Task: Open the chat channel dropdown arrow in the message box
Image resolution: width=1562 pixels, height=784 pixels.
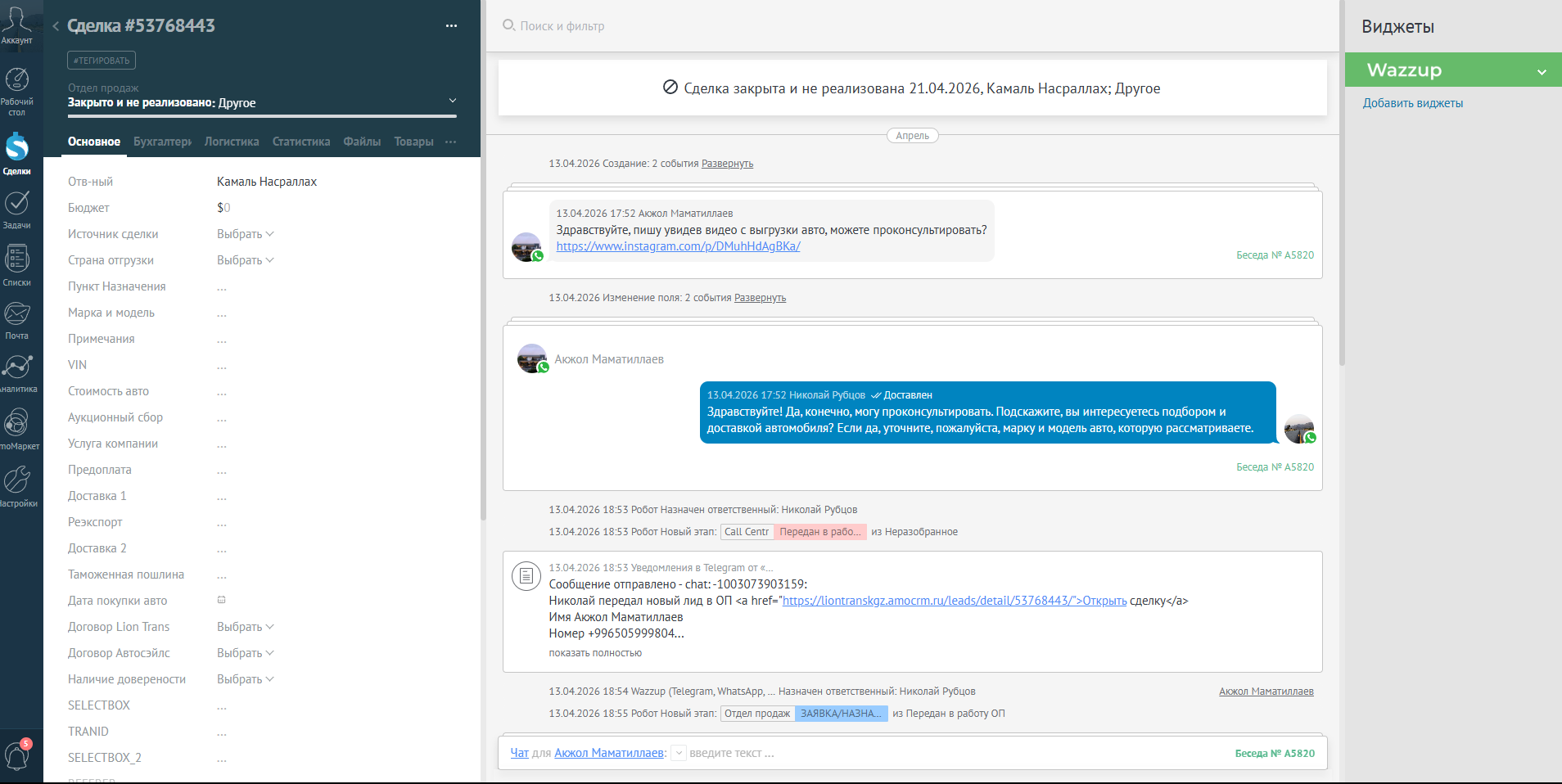Action: click(x=679, y=753)
